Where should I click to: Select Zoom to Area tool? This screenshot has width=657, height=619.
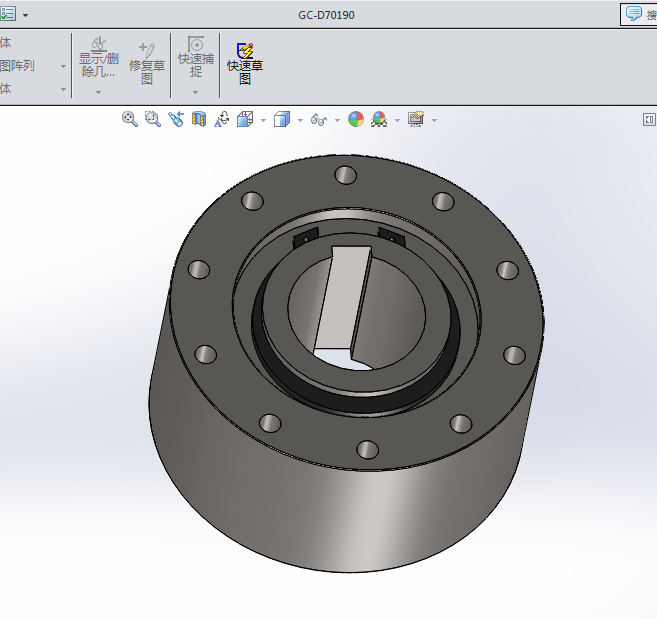click(x=153, y=119)
